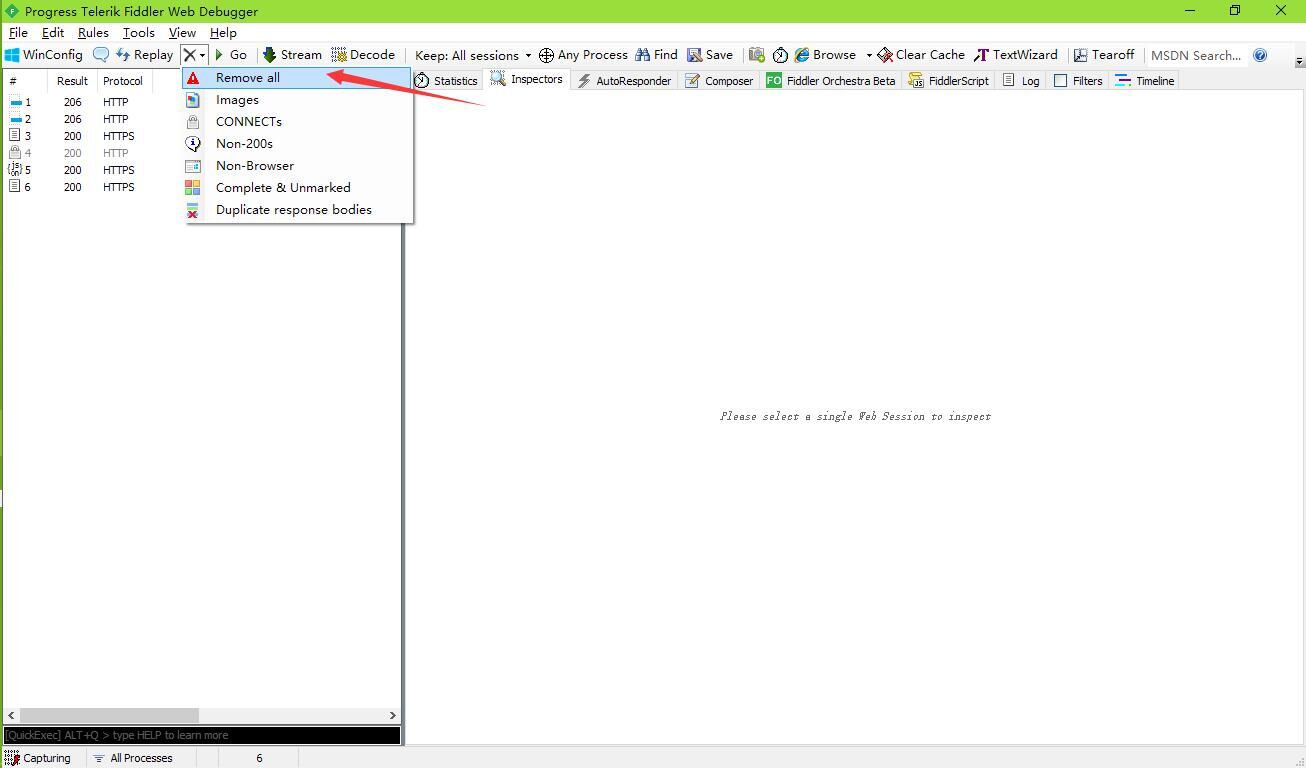Screen dimensions: 1306x768
Task: Open the View menu
Action: [182, 33]
